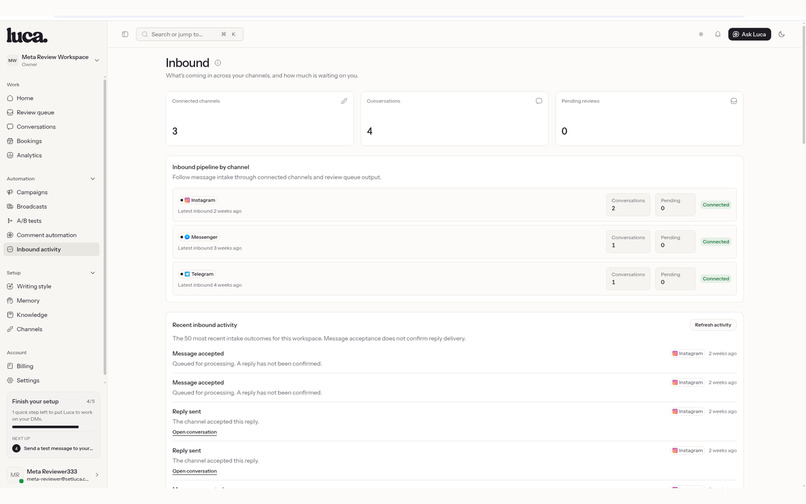Viewport: 806px width, 504px height.
Task: Click the Channels link icon
Action: pyautogui.click(x=10, y=329)
